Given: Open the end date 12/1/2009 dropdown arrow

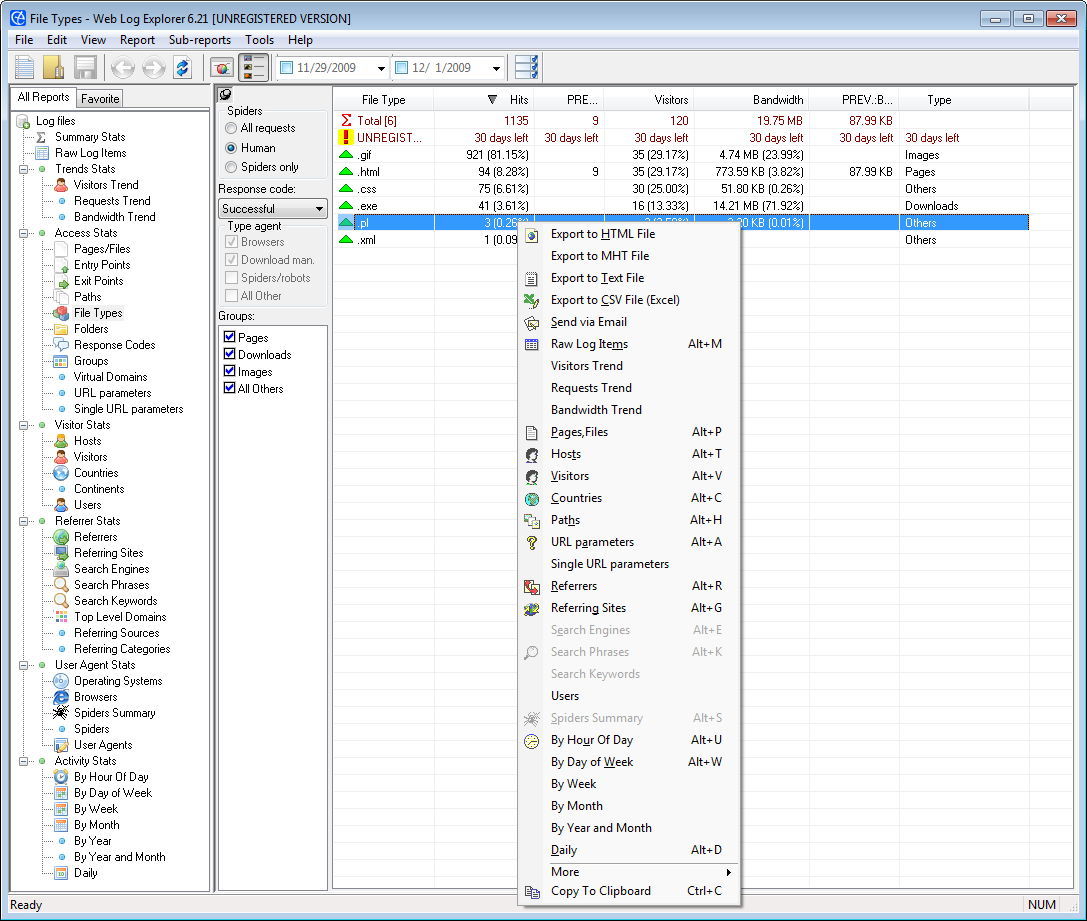Looking at the screenshot, I should pyautogui.click(x=496, y=68).
